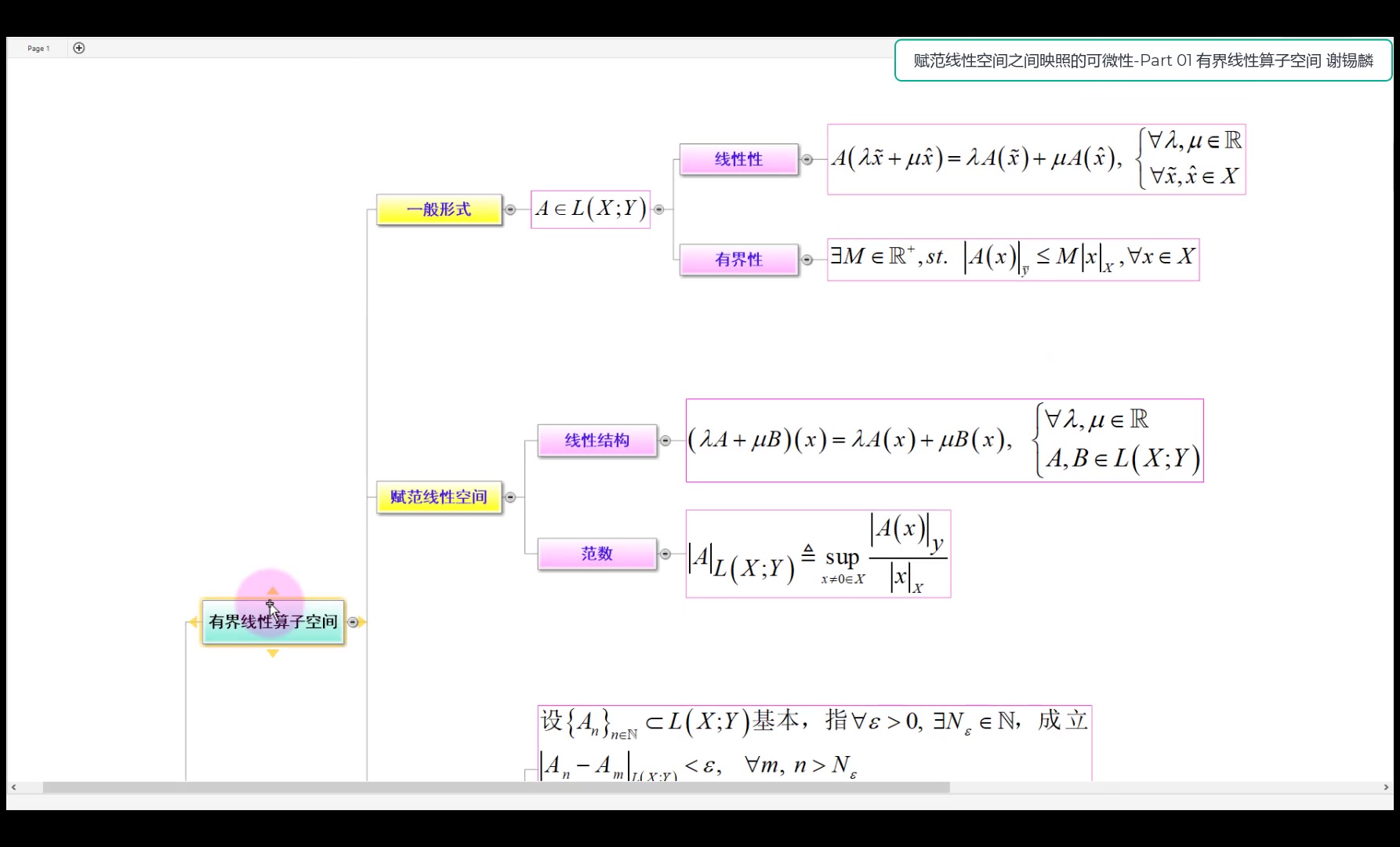Collapse the 赋范线性空间 branch toggle

510,497
